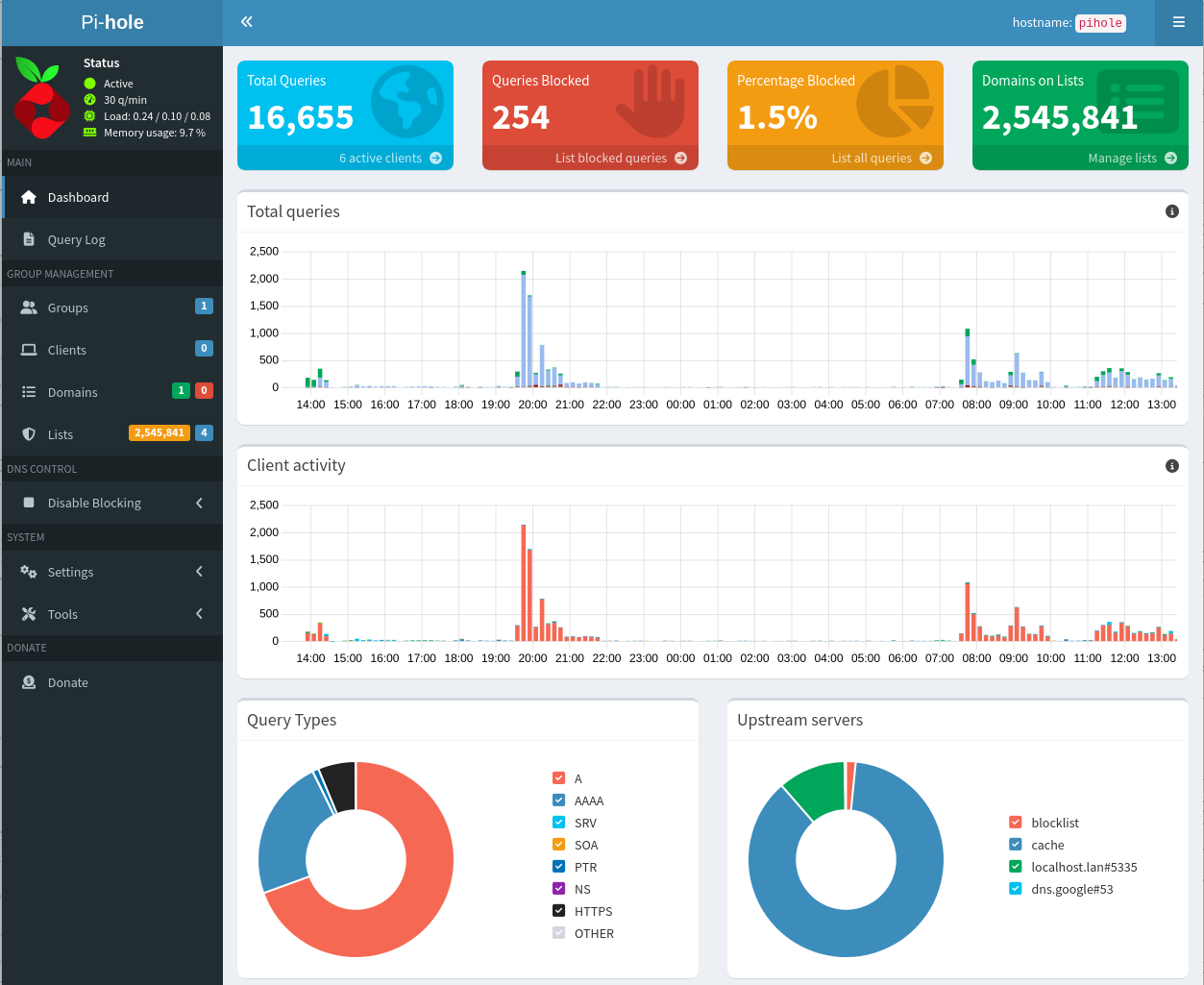This screenshot has width=1204, height=985.
Task: Toggle the AAAA query type checkbox
Action: click(x=559, y=800)
